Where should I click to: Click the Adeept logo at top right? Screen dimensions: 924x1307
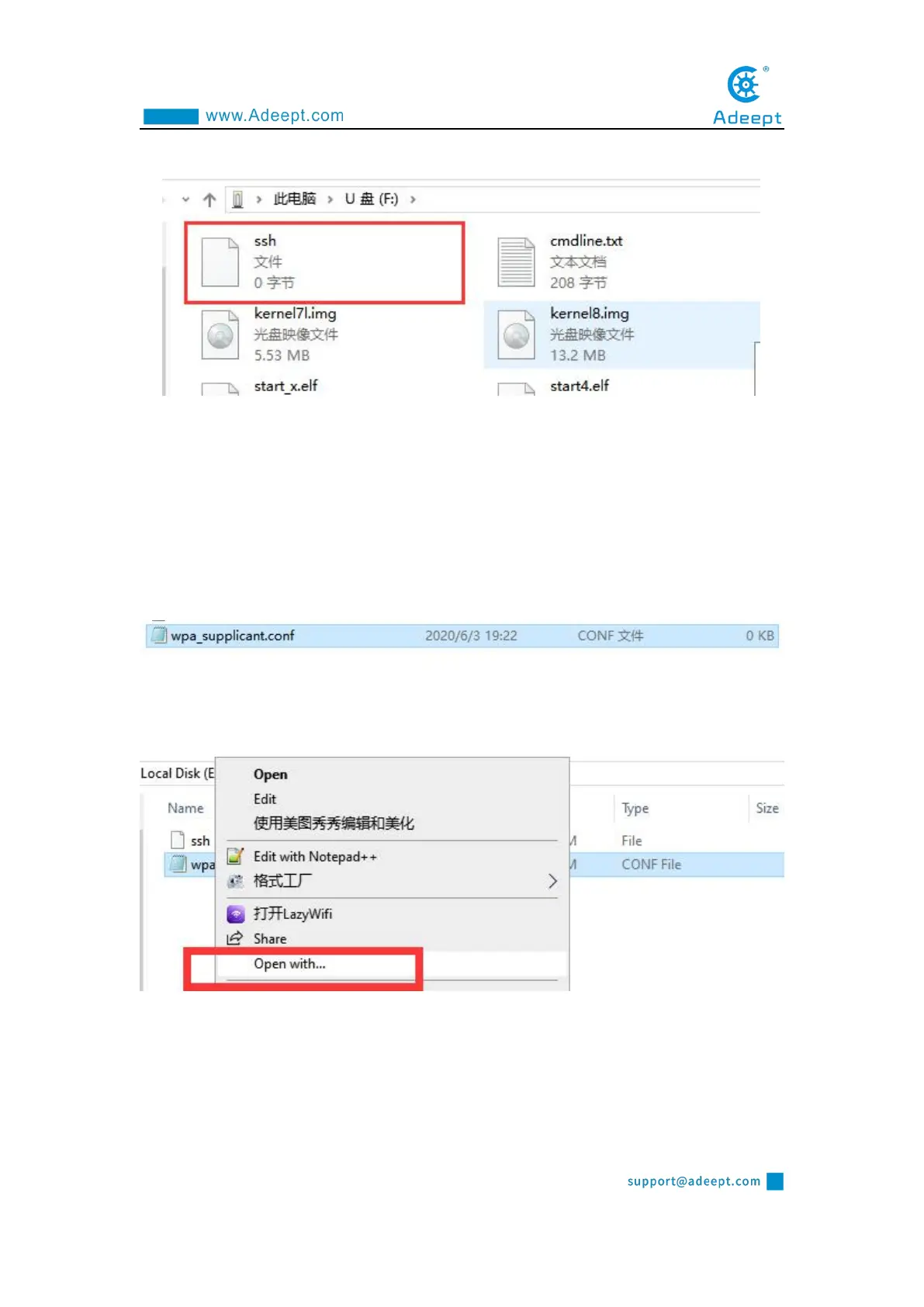(x=748, y=96)
